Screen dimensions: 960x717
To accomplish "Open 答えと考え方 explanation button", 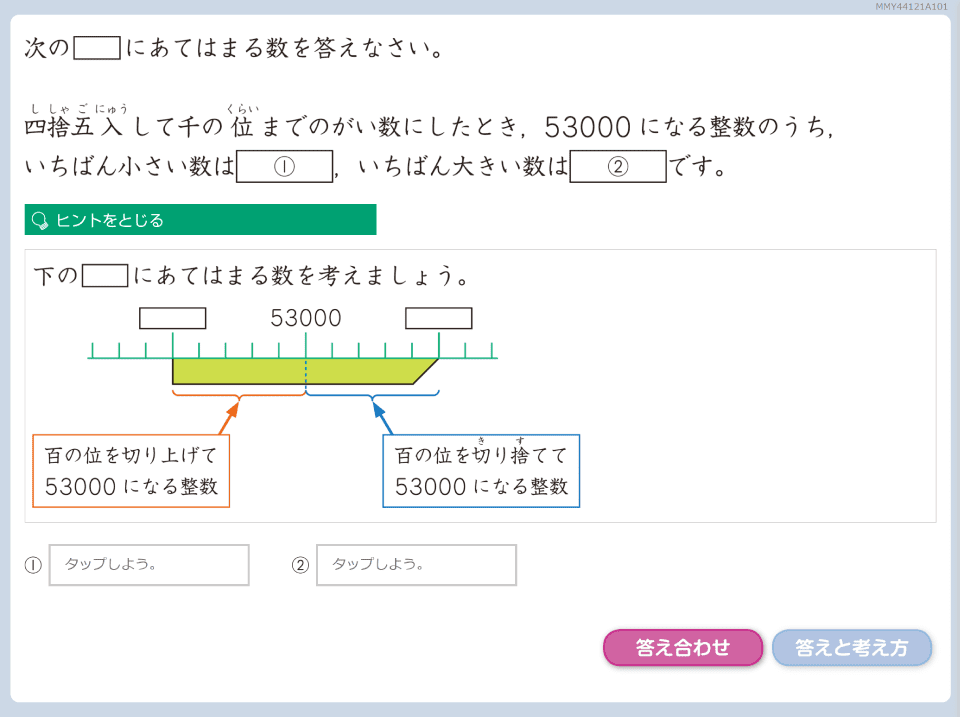I will tap(851, 648).
